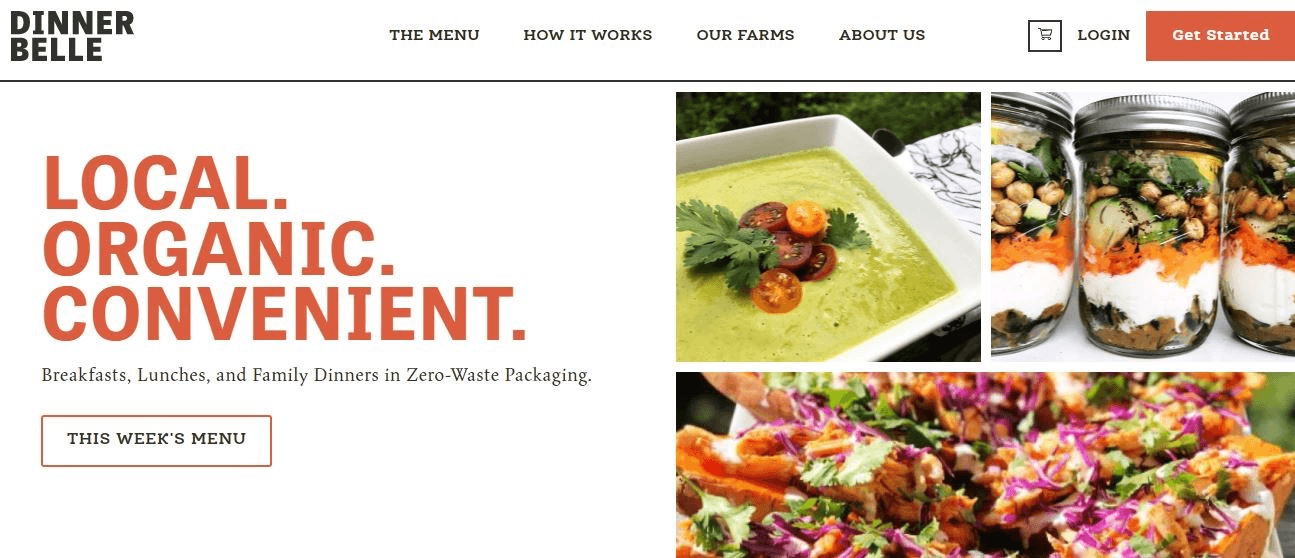Viewport: 1295px width, 558px height.
Task: Open THIS WEEK'S MENU button
Action: point(156,440)
